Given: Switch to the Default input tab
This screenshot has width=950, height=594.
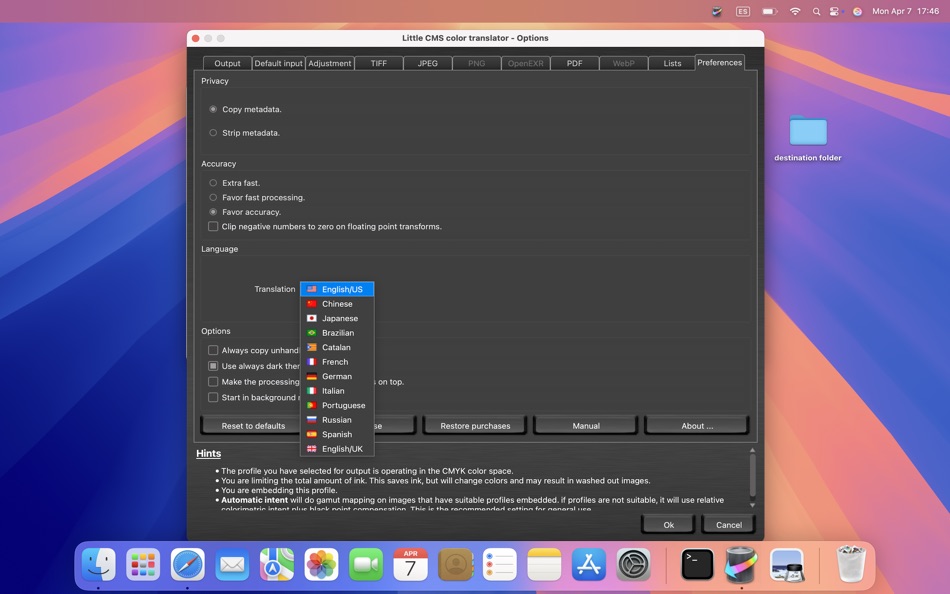Looking at the screenshot, I should (278, 63).
